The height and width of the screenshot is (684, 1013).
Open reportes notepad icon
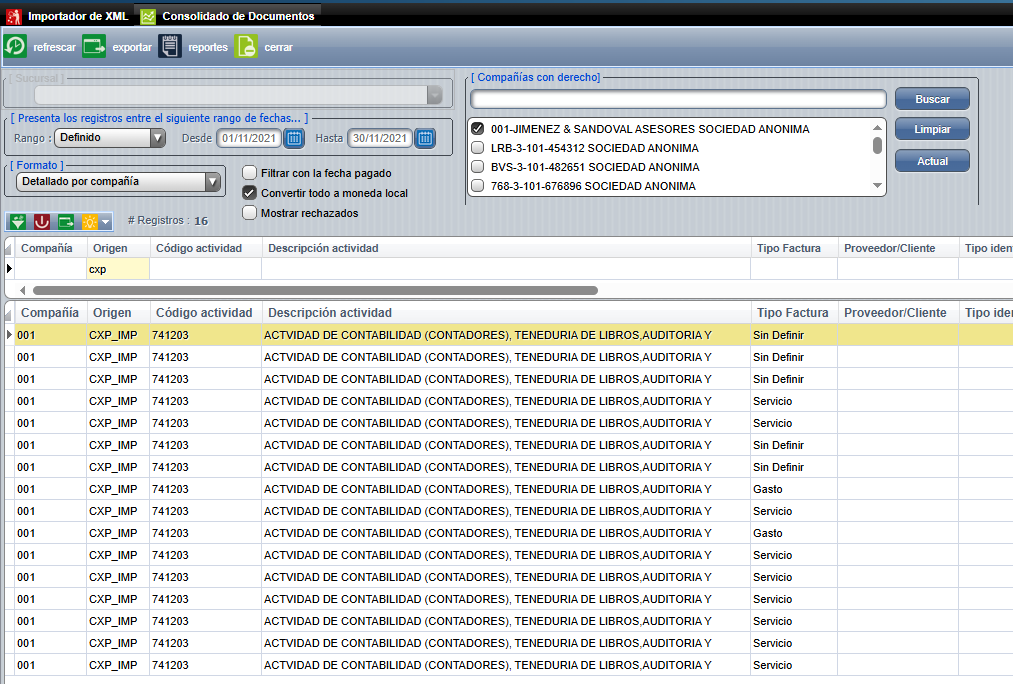pos(171,47)
